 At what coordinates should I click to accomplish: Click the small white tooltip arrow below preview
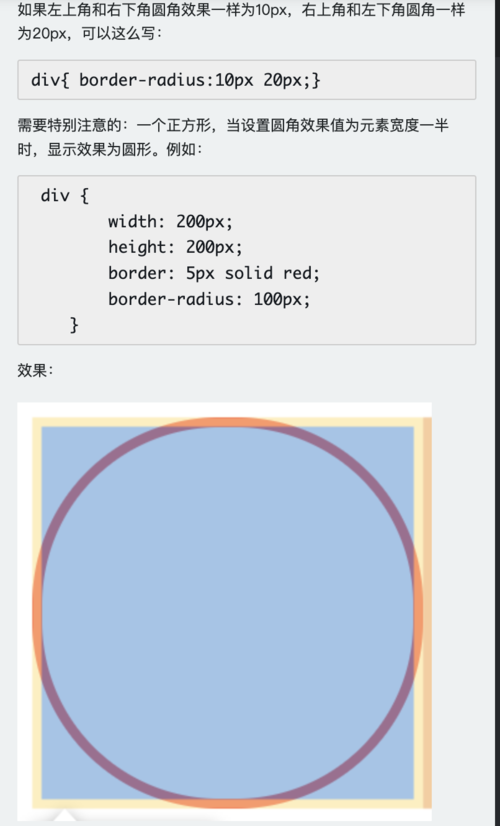click(x=65, y=815)
